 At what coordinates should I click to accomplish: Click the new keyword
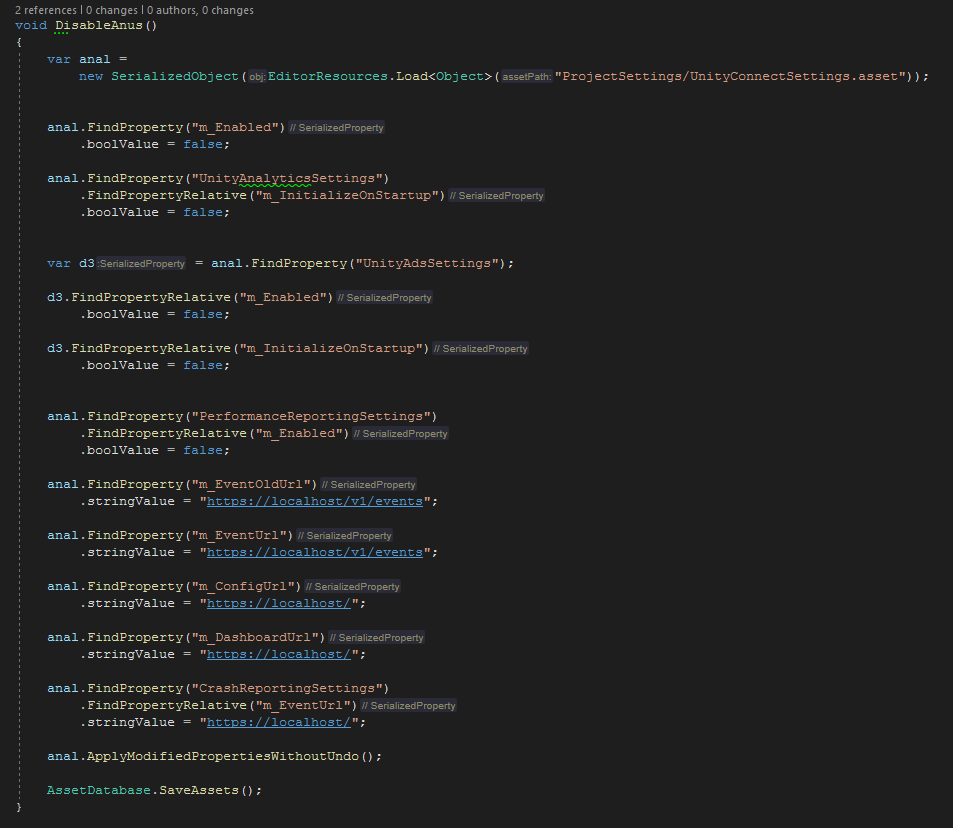click(91, 77)
